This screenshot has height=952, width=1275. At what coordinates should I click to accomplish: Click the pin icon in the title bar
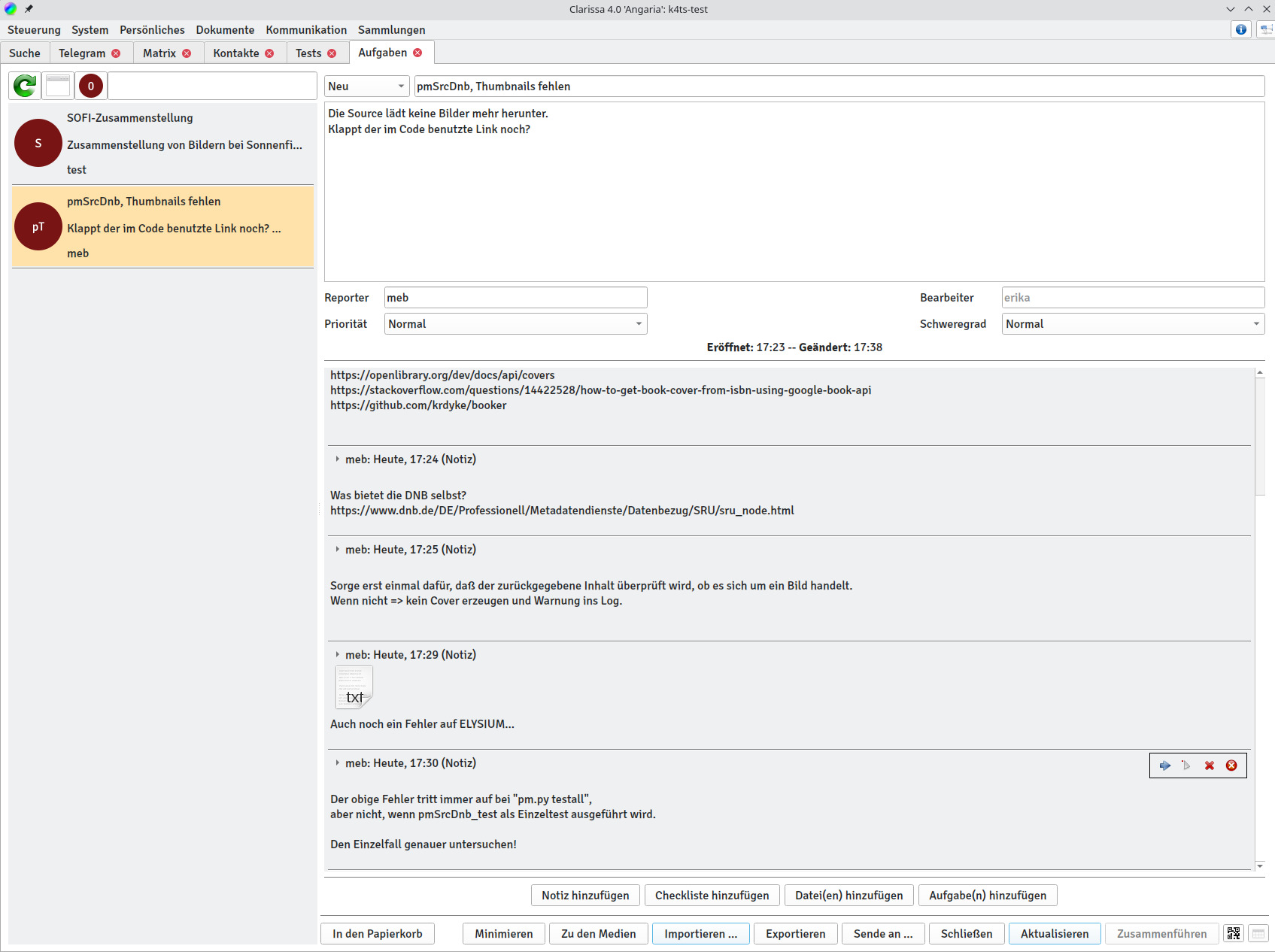[x=29, y=9]
